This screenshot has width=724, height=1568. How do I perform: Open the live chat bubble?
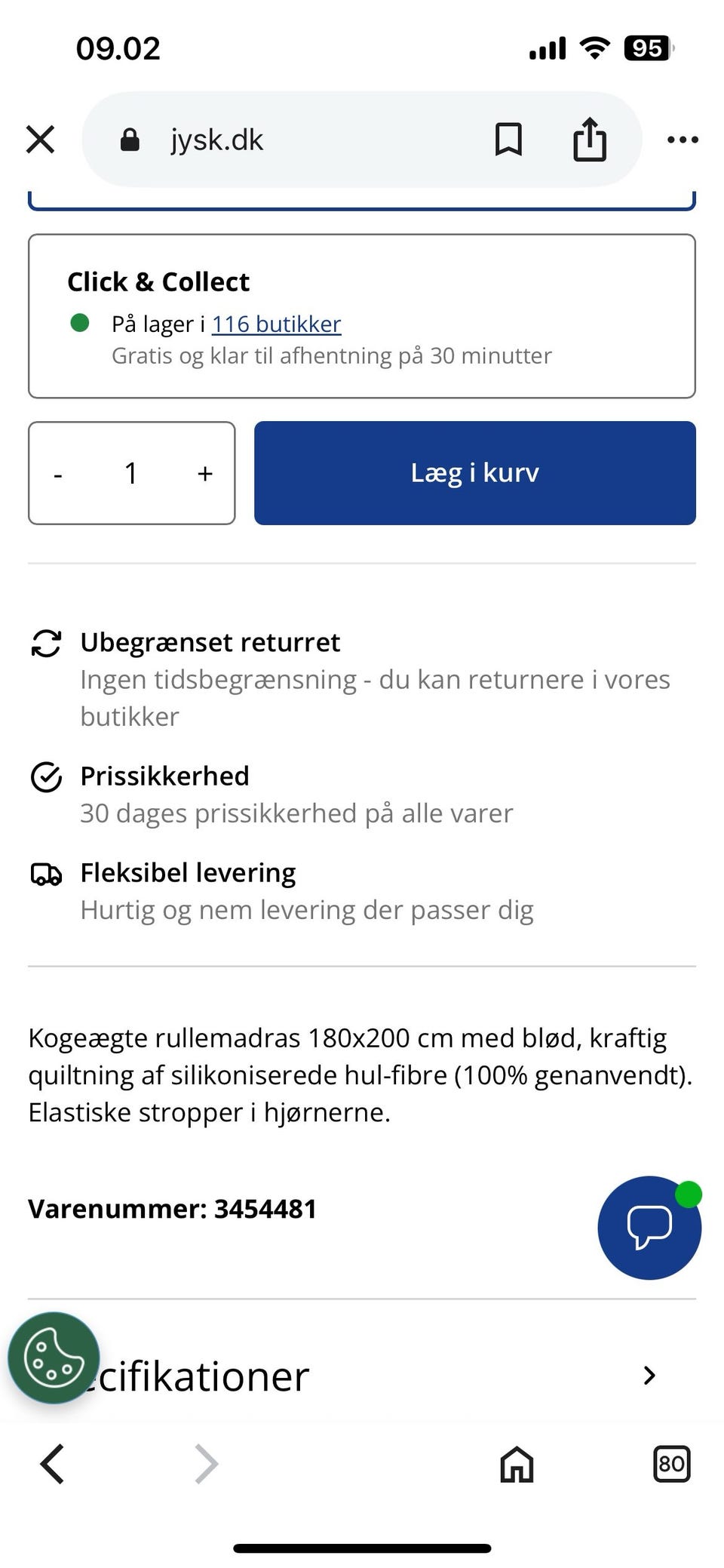(649, 1227)
